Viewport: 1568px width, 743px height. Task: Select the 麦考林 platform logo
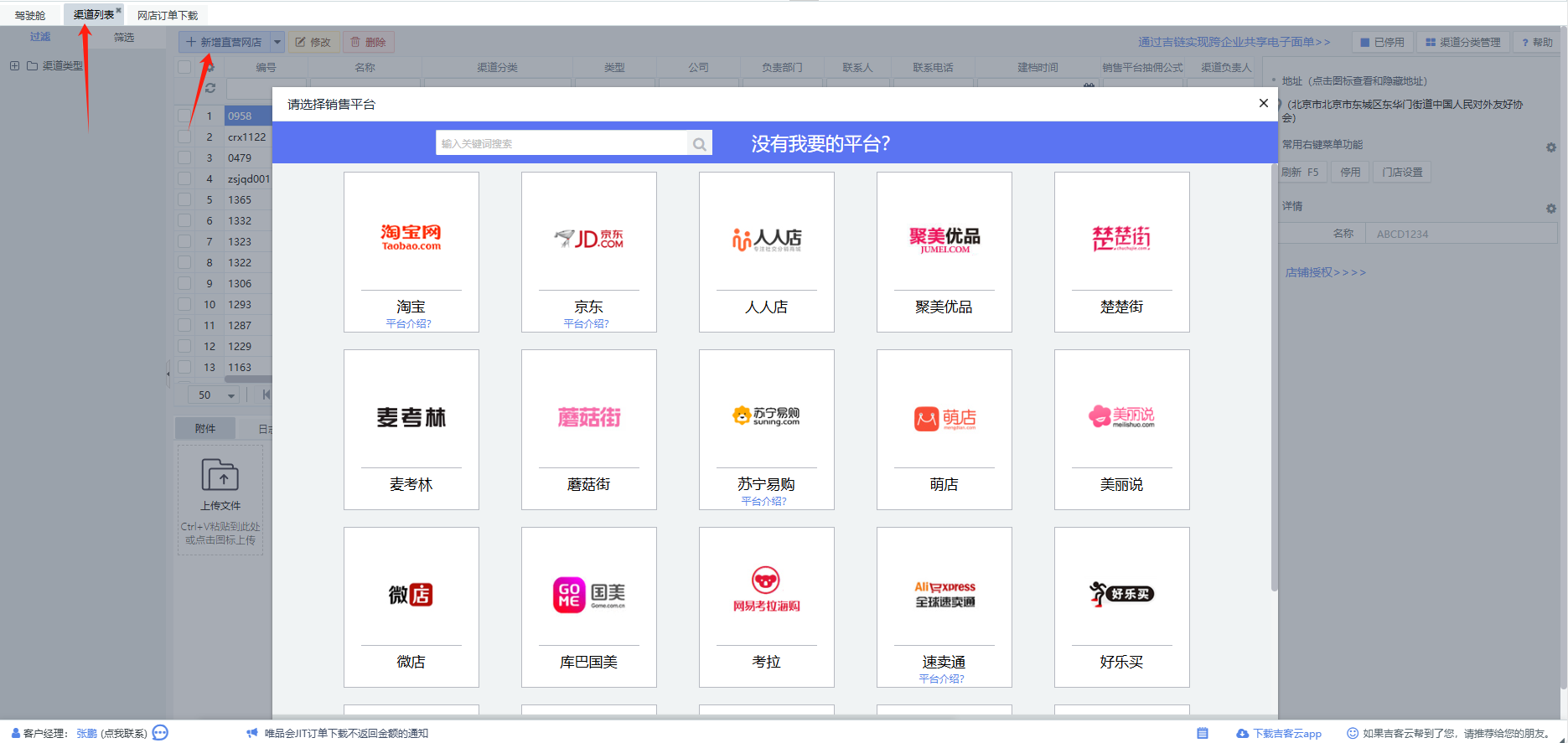tap(411, 417)
